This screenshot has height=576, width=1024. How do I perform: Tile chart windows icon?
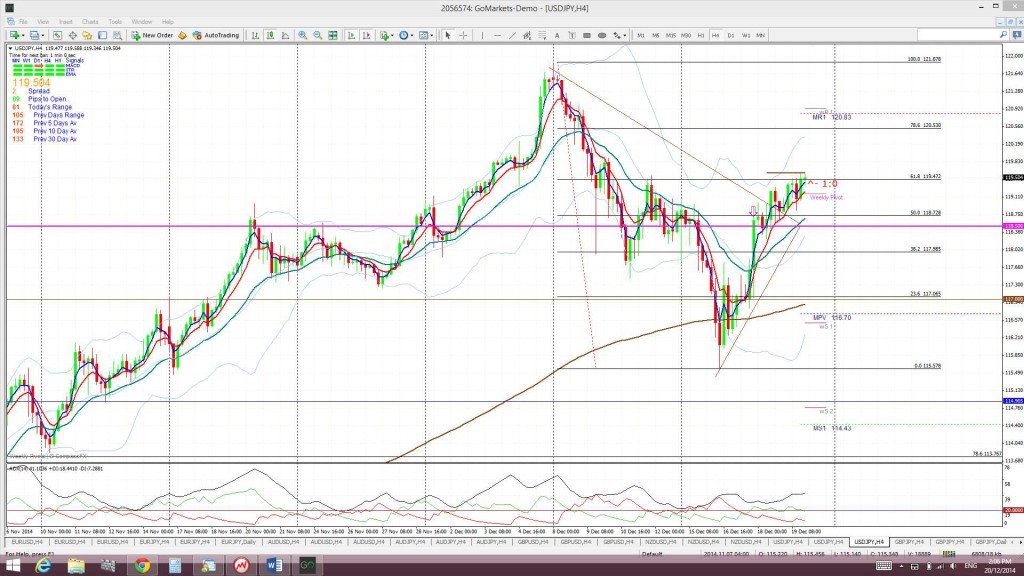click(332, 35)
